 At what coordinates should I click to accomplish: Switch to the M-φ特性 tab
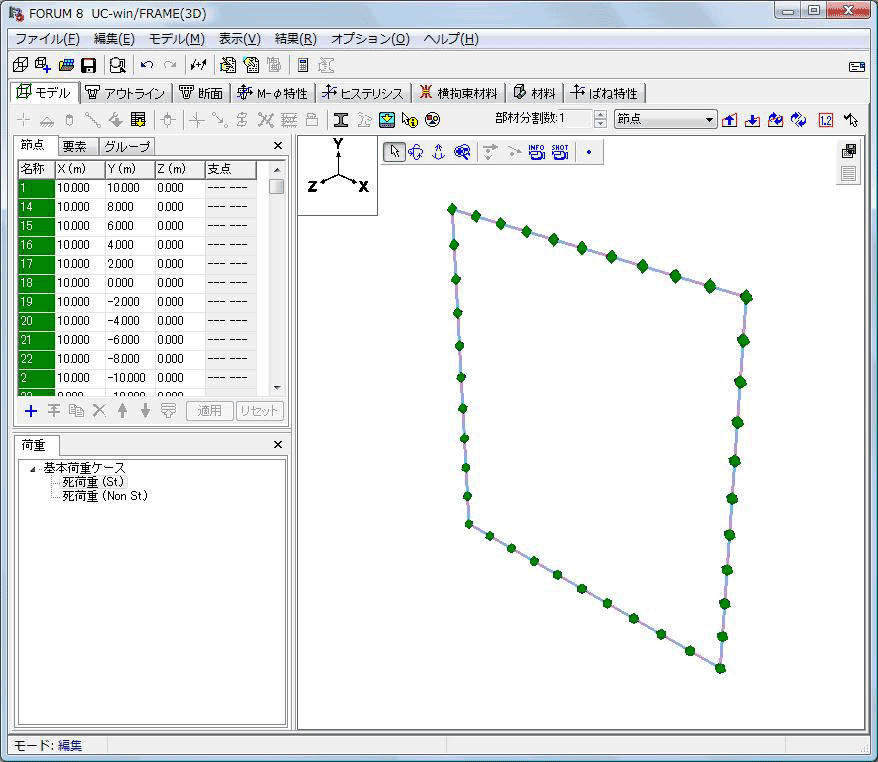point(273,94)
